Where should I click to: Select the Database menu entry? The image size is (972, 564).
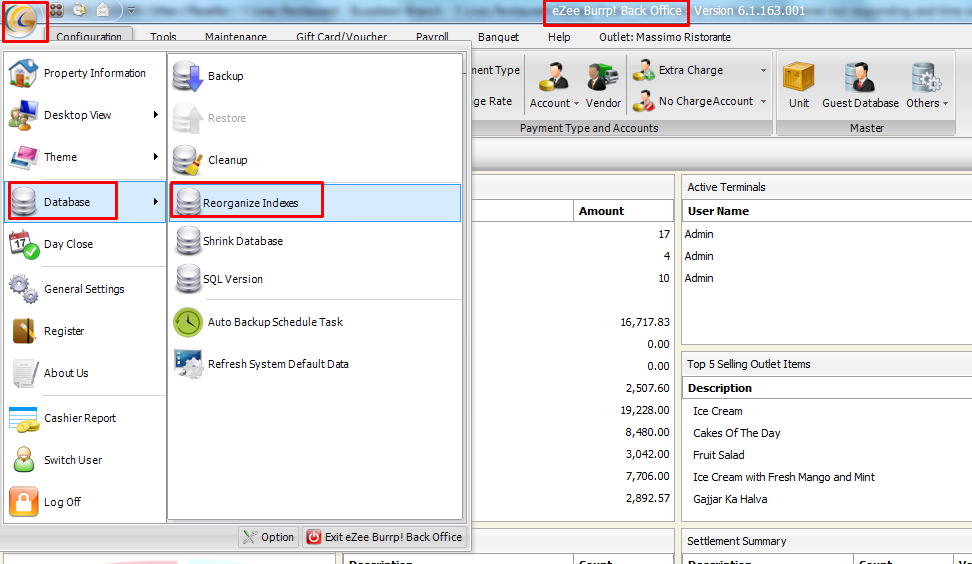85,202
